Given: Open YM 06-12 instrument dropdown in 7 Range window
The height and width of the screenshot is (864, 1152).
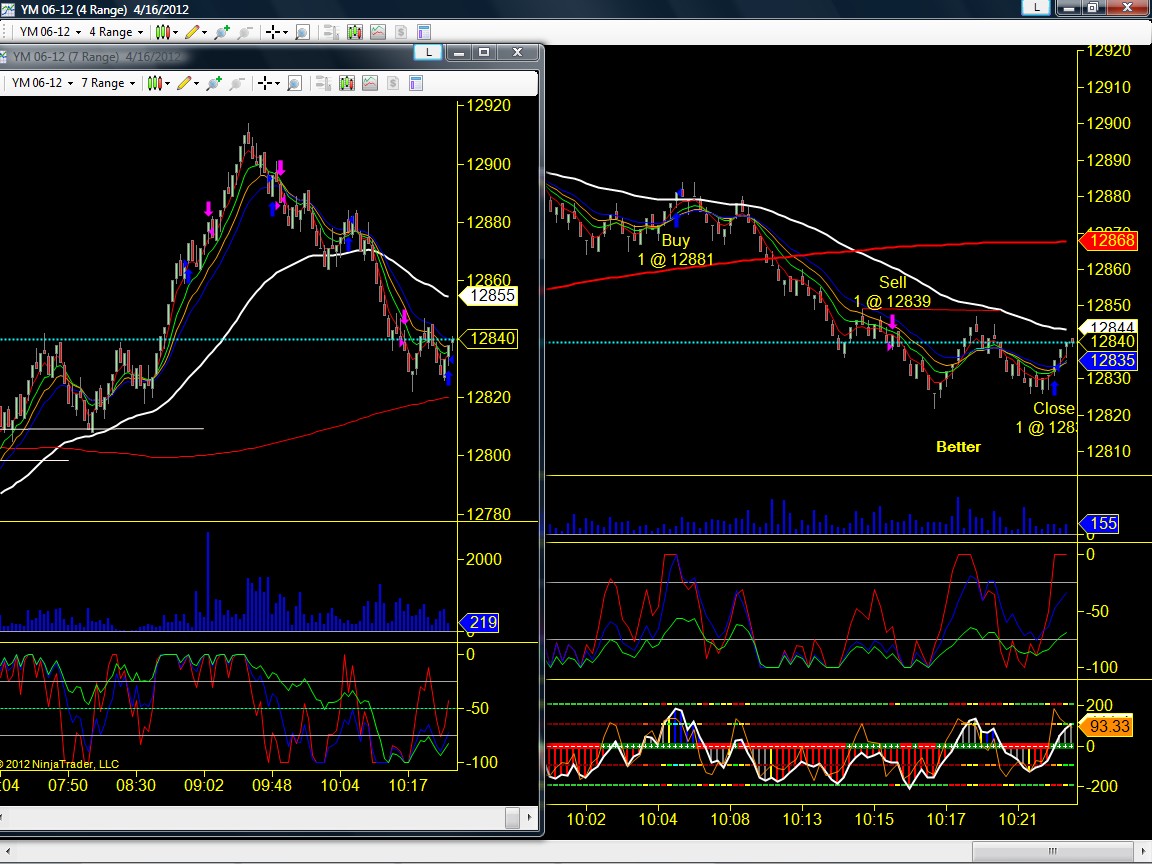Looking at the screenshot, I should point(42,83).
